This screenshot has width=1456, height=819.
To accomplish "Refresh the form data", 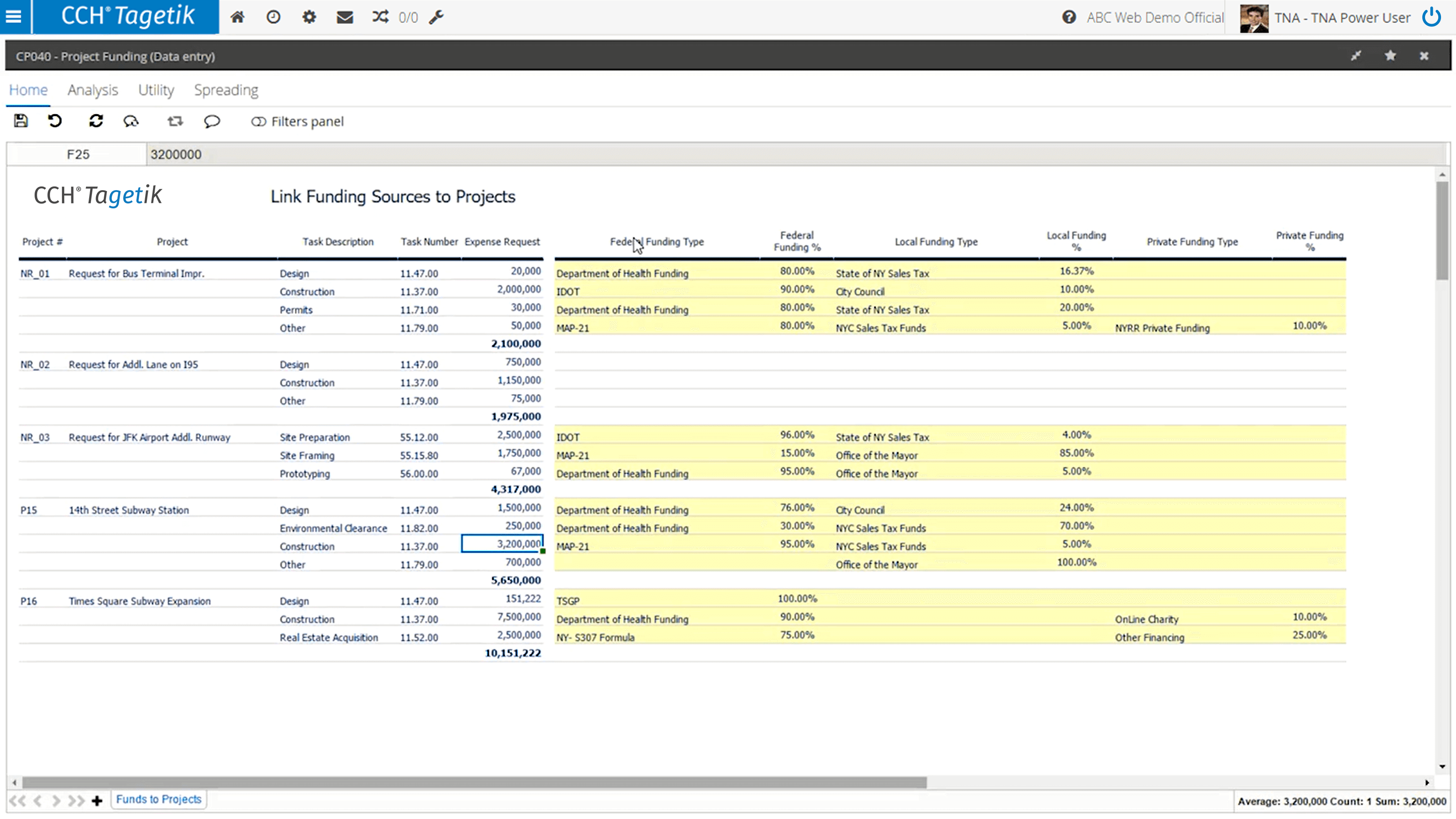I will coord(96,121).
